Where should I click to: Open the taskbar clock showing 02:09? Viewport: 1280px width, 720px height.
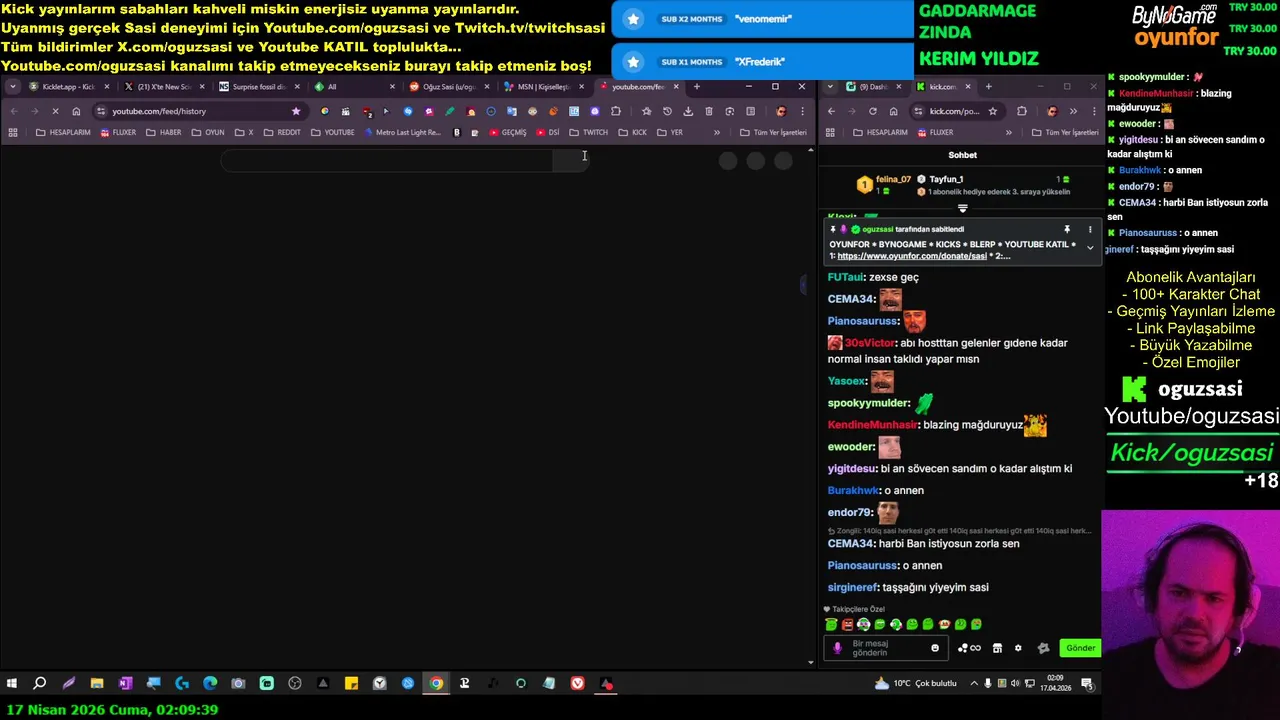coord(1056,684)
